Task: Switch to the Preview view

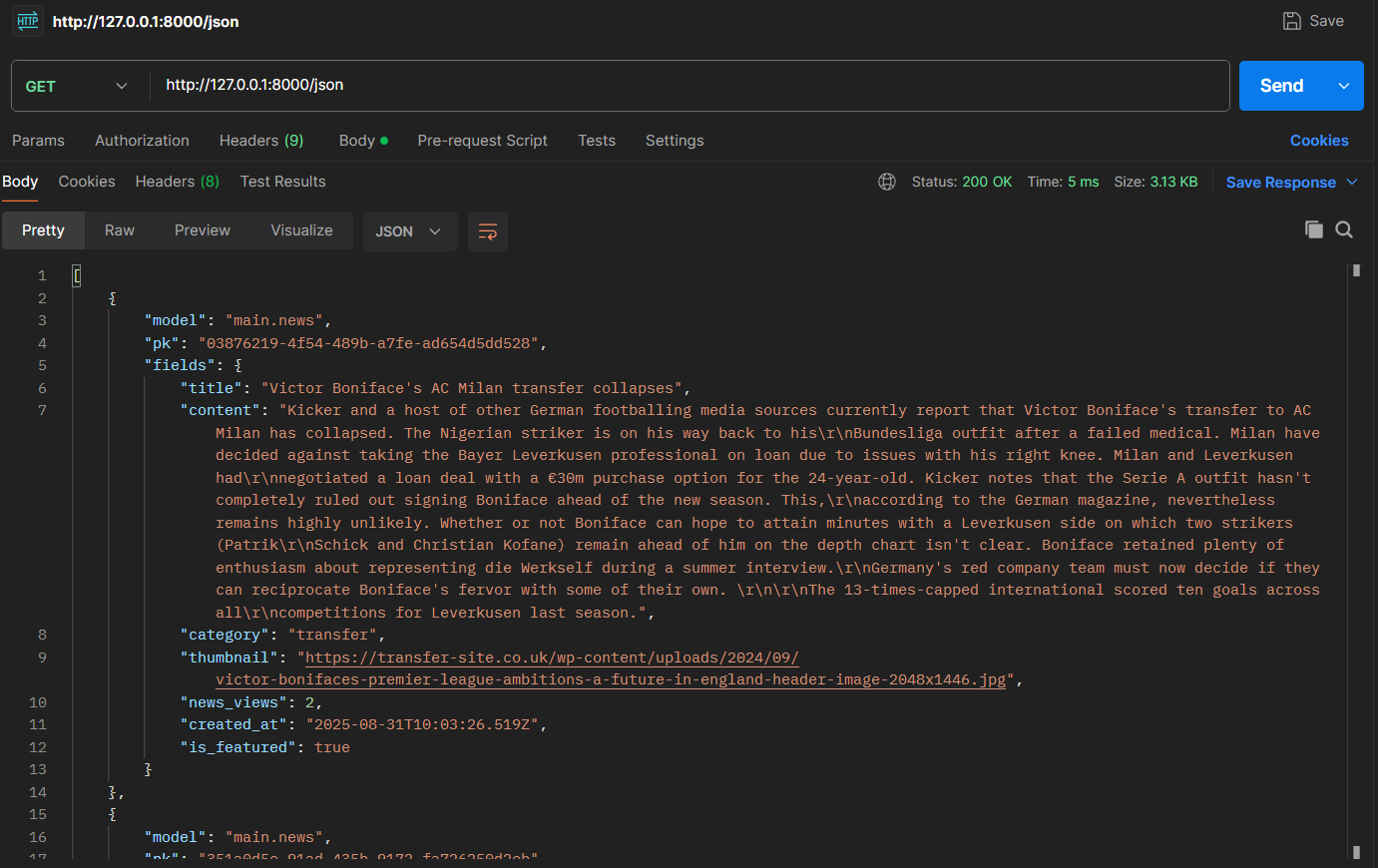Action: (203, 230)
